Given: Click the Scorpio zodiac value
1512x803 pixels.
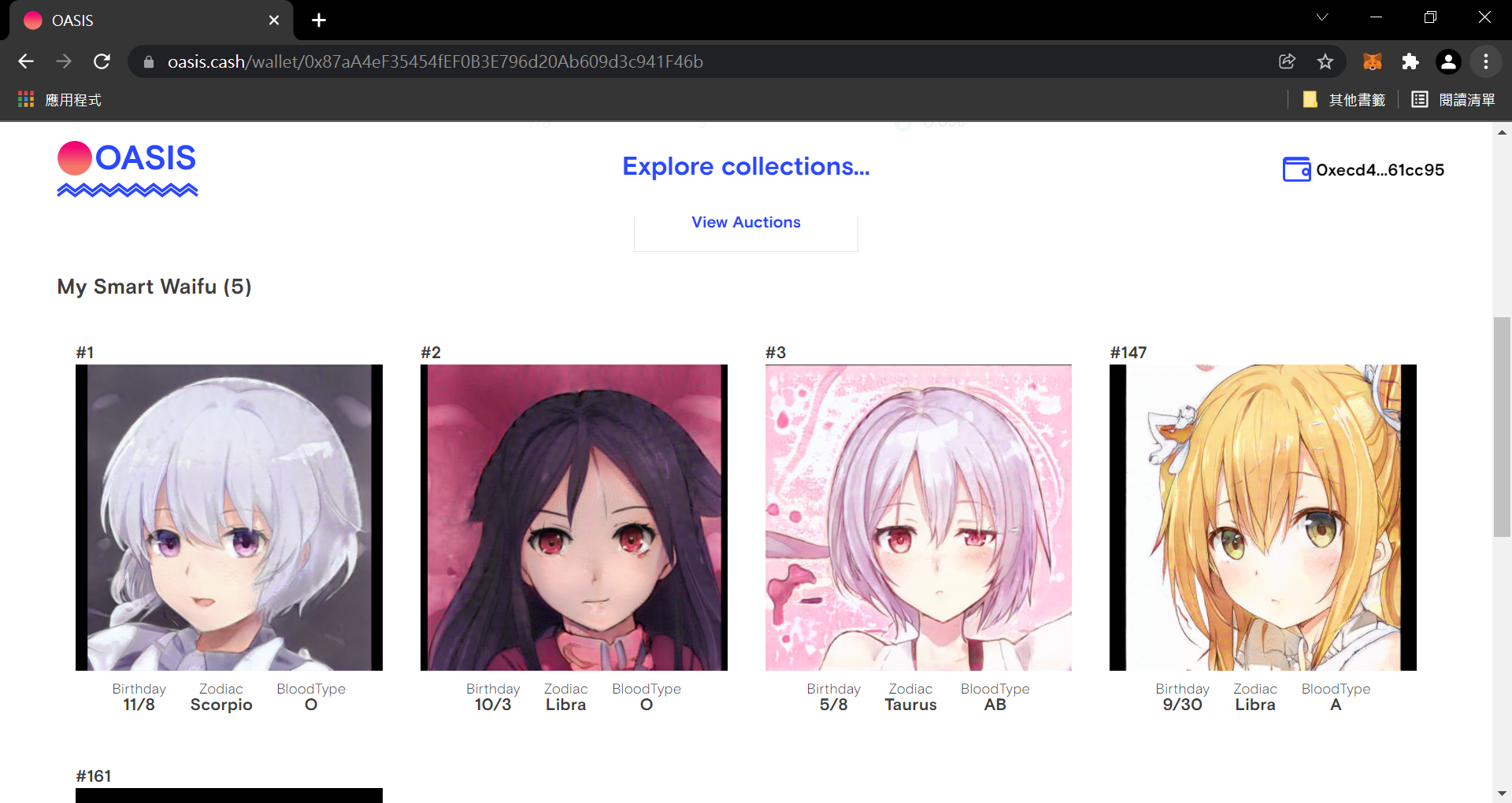Looking at the screenshot, I should (221, 705).
